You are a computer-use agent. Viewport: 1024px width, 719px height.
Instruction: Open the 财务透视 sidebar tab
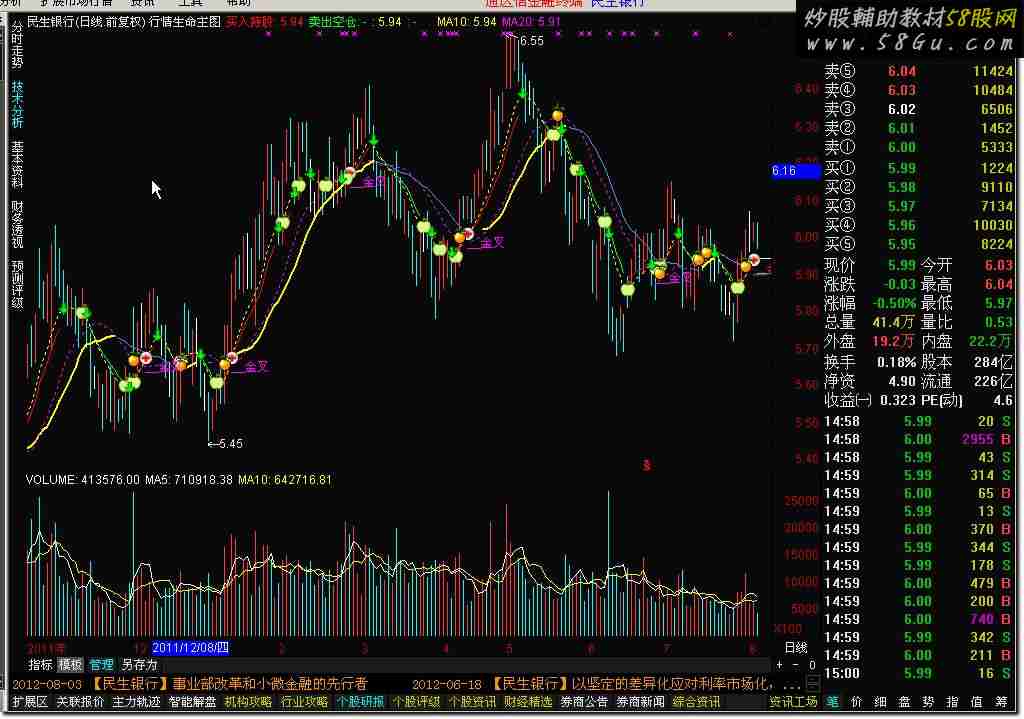tap(17, 224)
